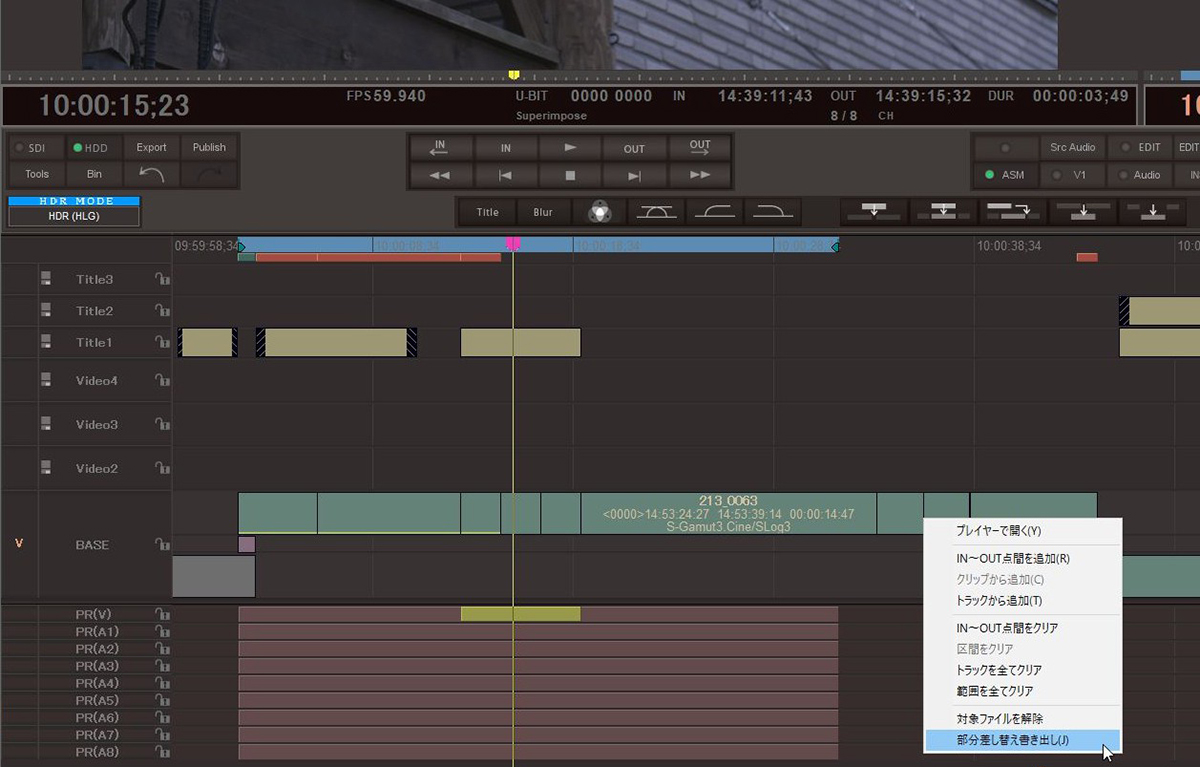Choose 部分差し替え書き出し(J) from the context menu
The height and width of the screenshot is (767, 1200).
pos(1012,740)
